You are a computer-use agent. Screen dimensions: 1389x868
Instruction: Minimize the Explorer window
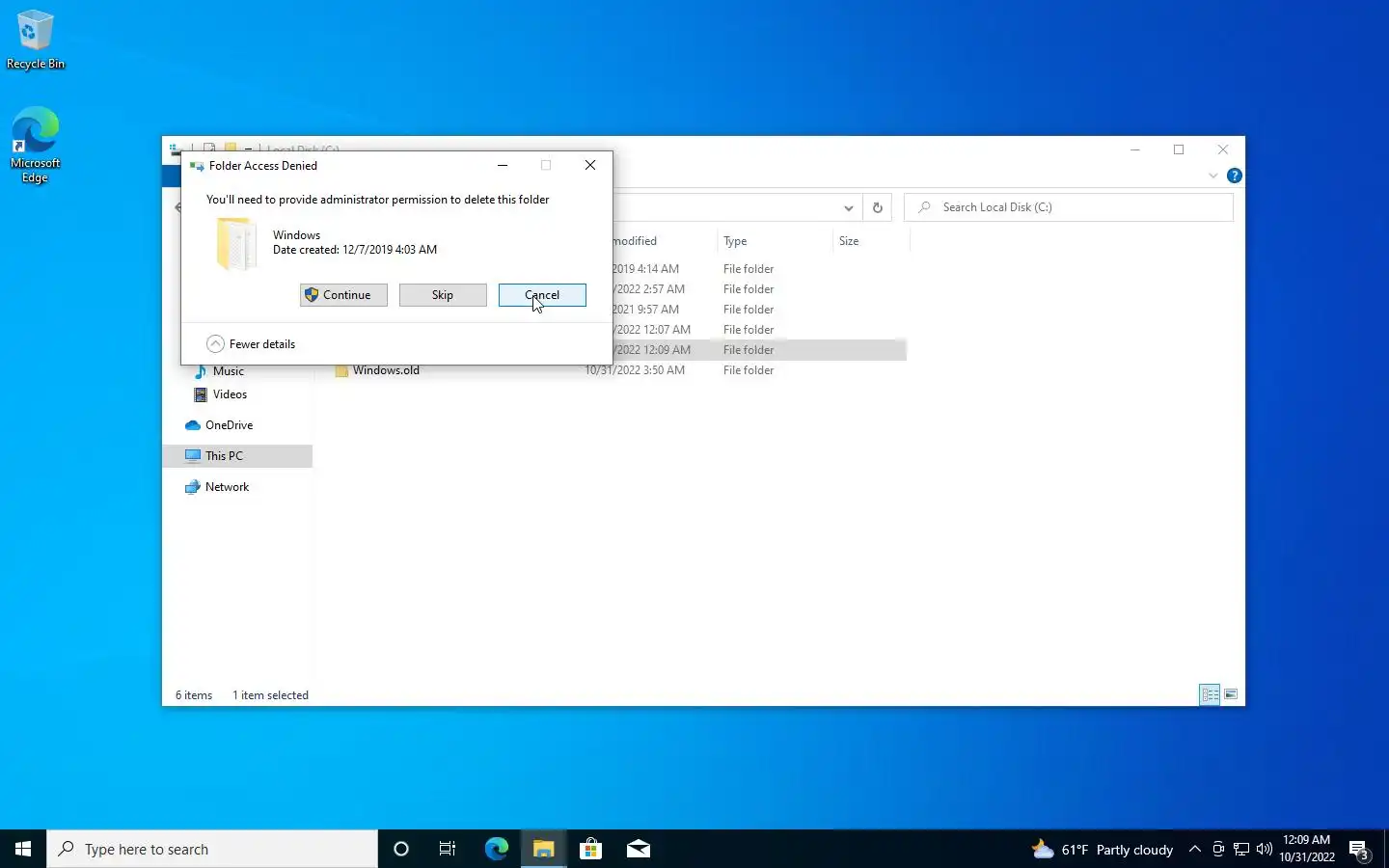click(1135, 149)
